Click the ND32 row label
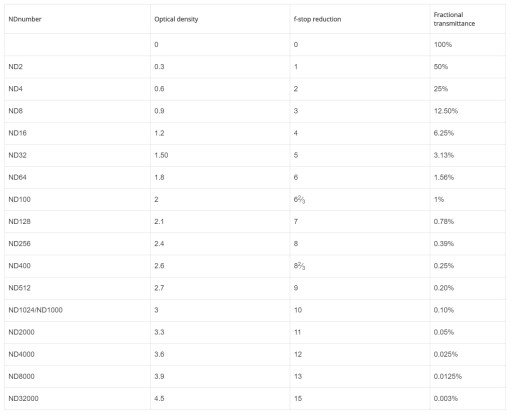Viewport: 512px width, 414px height. pos(17,155)
